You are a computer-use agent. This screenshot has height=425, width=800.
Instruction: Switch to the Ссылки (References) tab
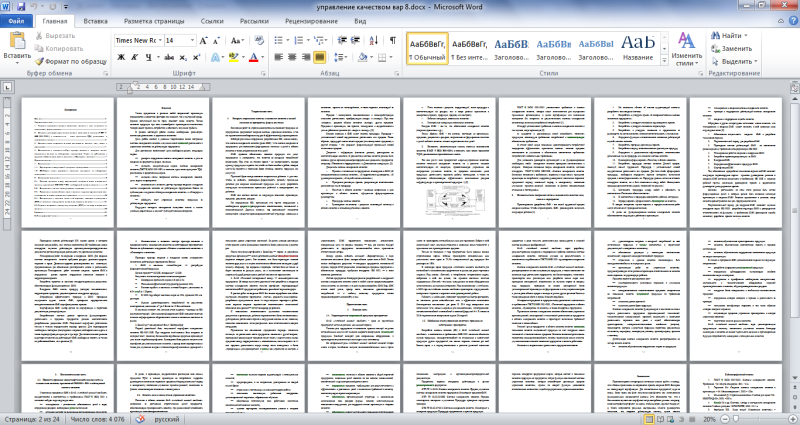pyautogui.click(x=212, y=21)
